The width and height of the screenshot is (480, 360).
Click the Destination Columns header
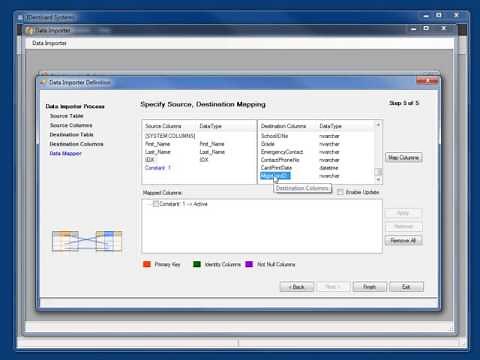(283, 126)
